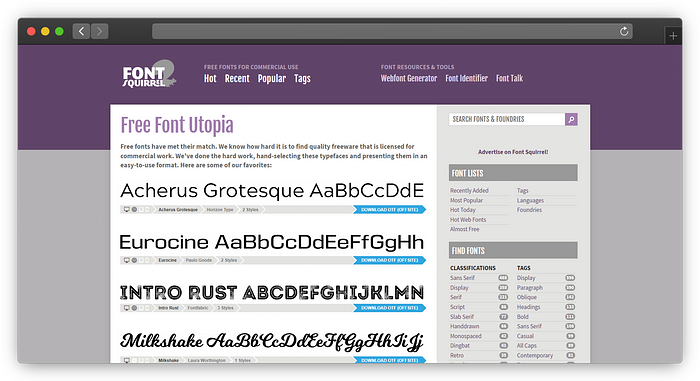The height and width of the screenshot is (381, 700).
Task: Click the desktop icon in the Milkshake row
Action: (126, 360)
